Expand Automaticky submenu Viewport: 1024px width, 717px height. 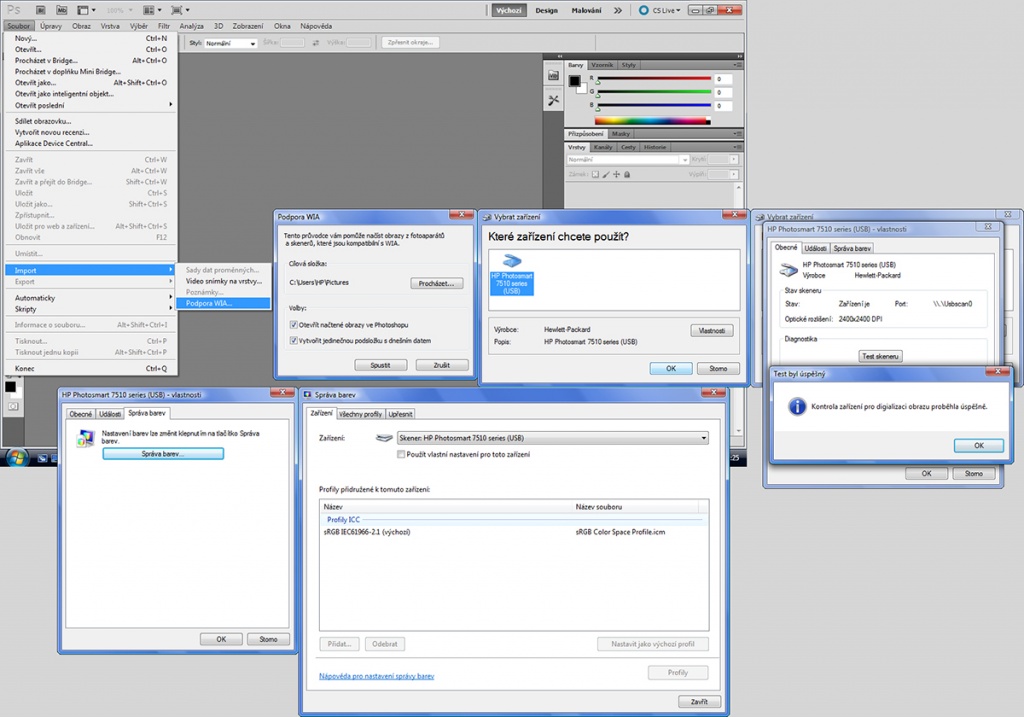(x=91, y=298)
